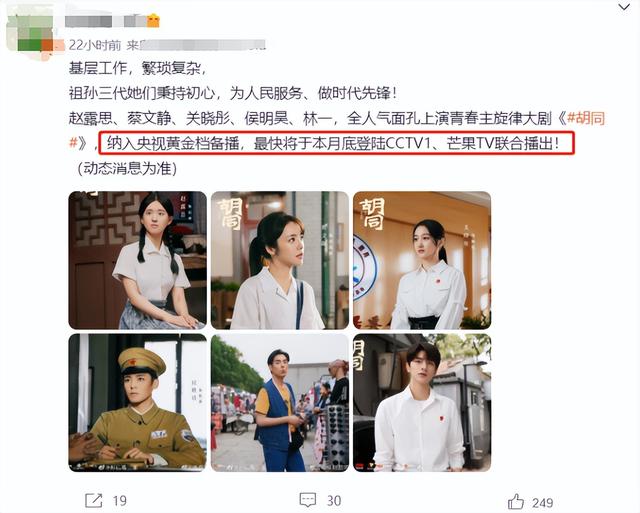
Task: Open photo of woman in white shirt indoors
Action: [422, 260]
